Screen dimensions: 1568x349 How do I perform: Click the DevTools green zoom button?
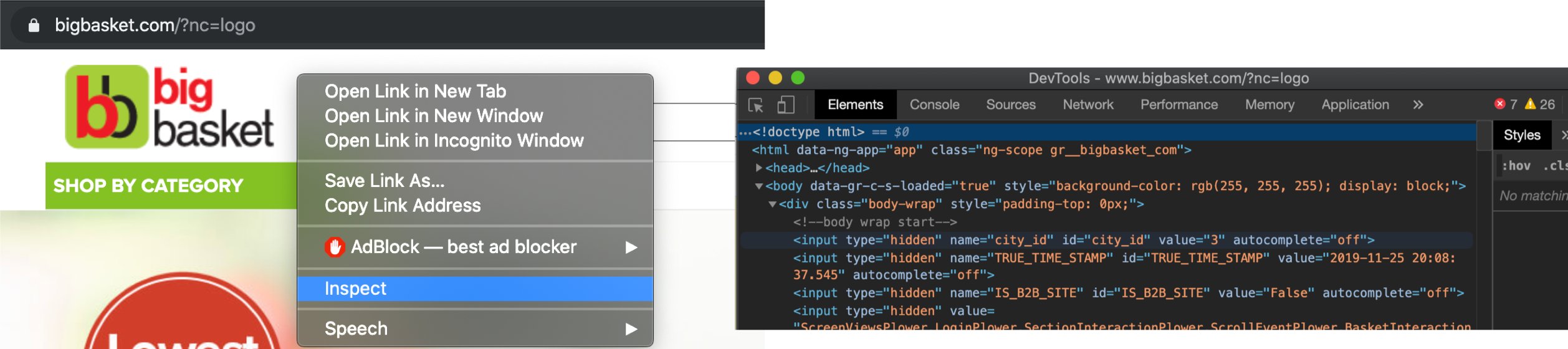click(x=798, y=78)
